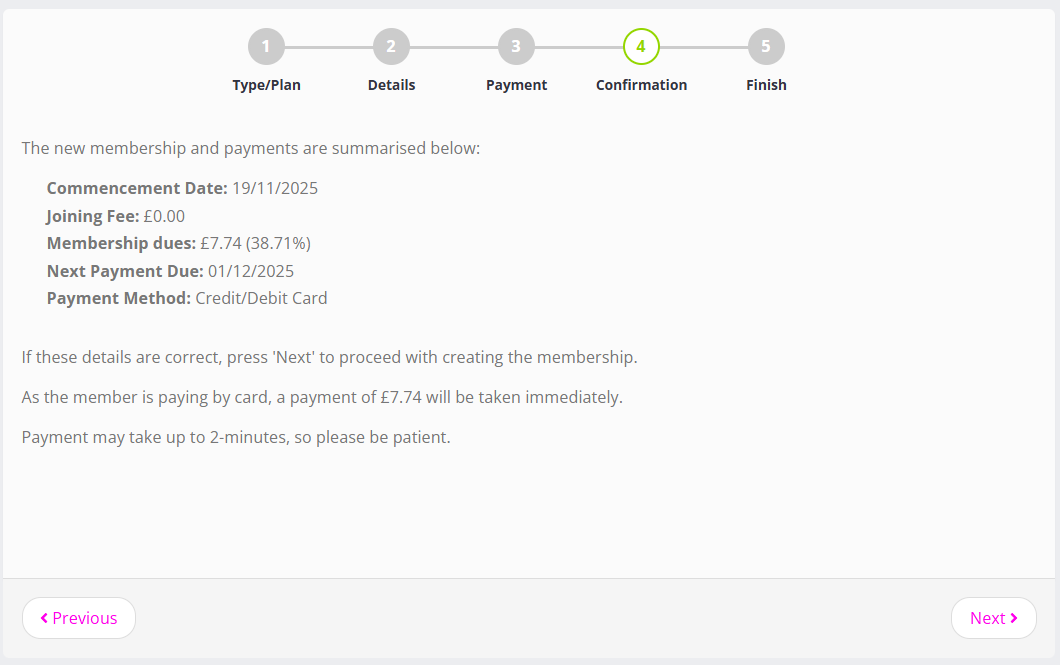Click the step 3 circle icon
Viewport: 1060px width, 665px height.
[516, 46]
